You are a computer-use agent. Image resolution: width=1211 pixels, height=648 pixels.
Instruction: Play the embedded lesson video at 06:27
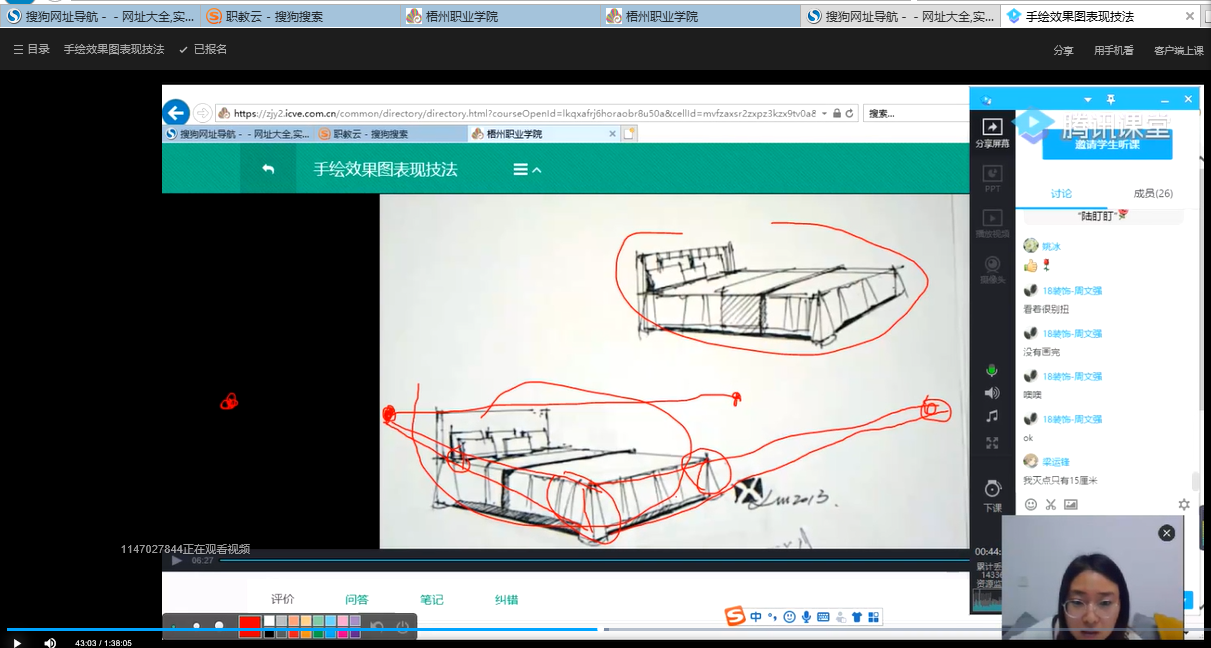pyautogui.click(x=177, y=561)
